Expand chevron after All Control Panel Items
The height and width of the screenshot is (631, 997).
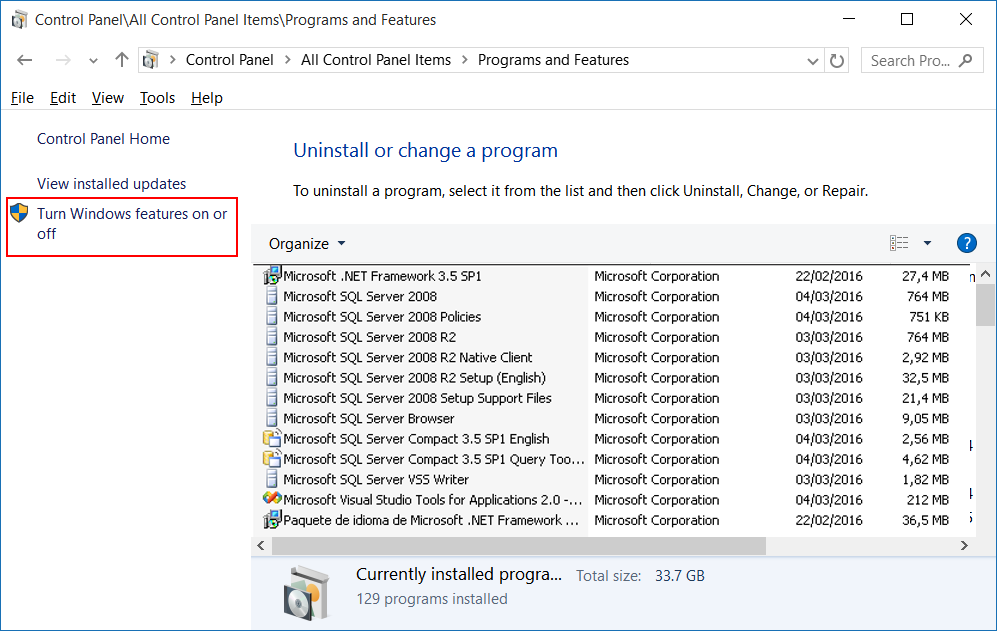click(465, 60)
